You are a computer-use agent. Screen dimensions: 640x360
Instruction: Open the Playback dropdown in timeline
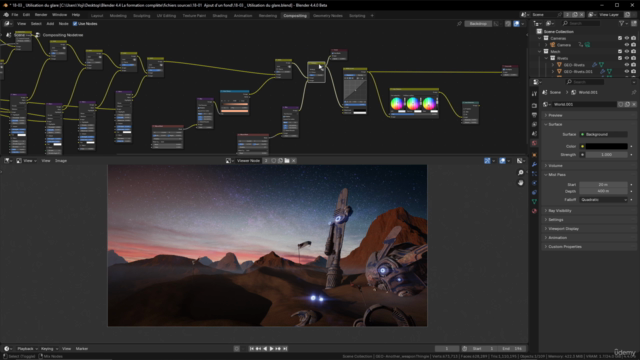point(27,349)
